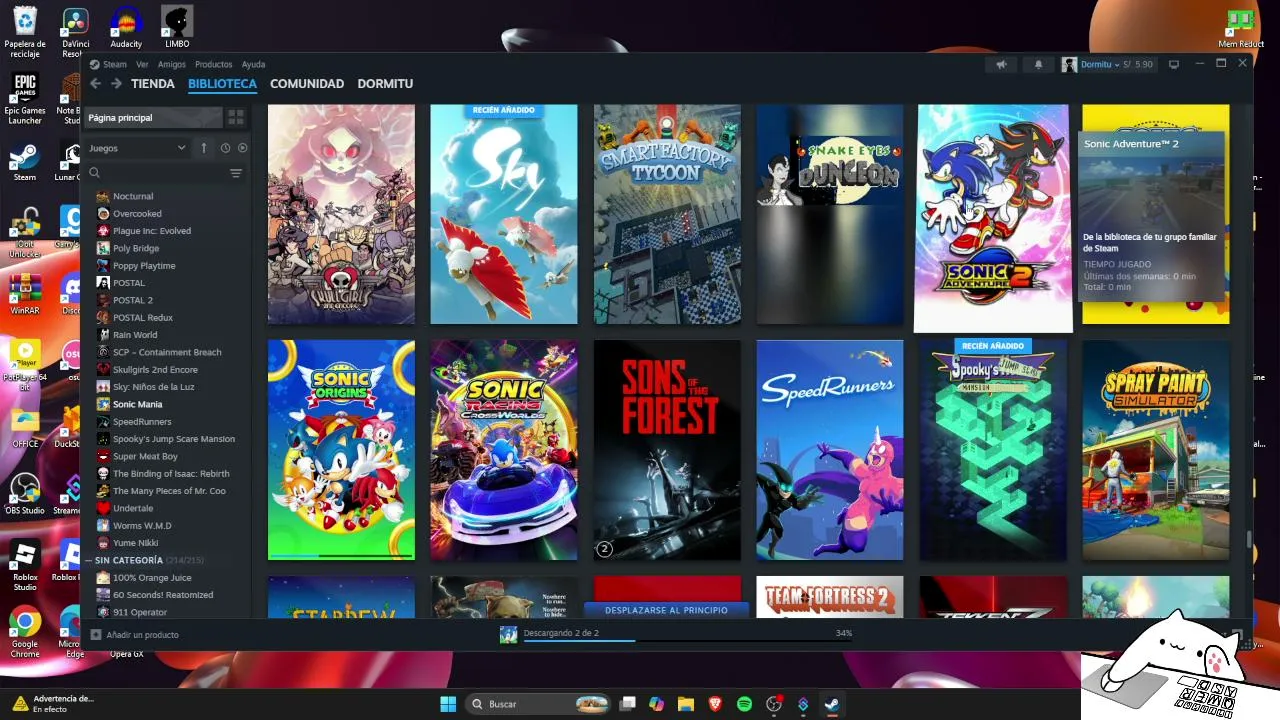
Task: Open Task View on the taskbar
Action: click(627, 704)
